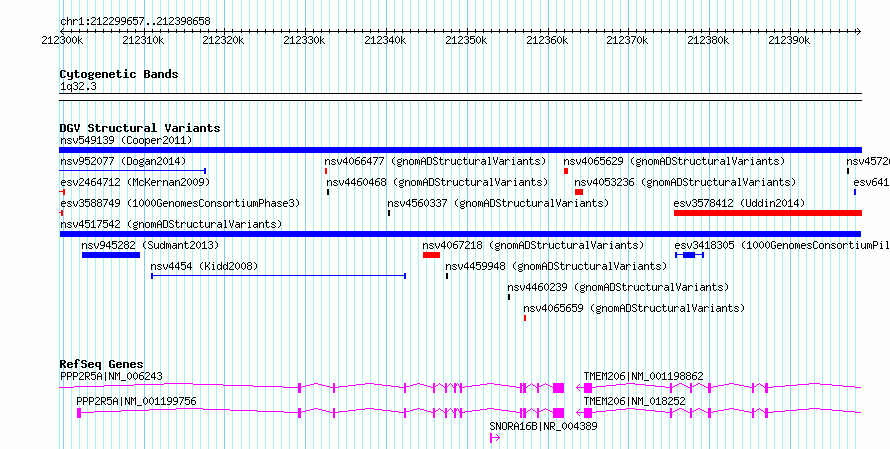The height and width of the screenshot is (449, 890).
Task: Select the SNORA16B magenta arrow glyph
Action: [494, 438]
